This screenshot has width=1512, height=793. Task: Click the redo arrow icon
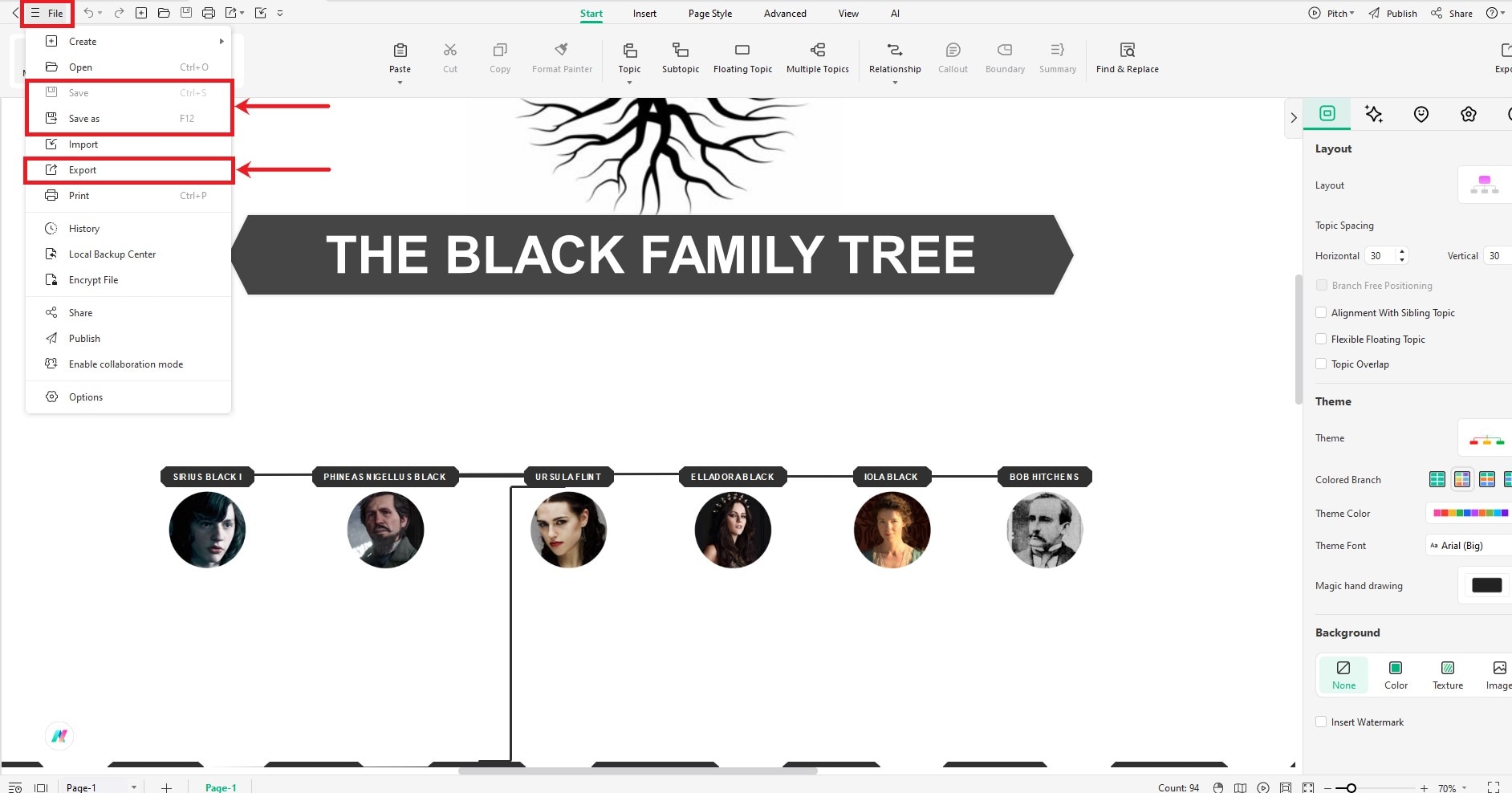coord(119,13)
